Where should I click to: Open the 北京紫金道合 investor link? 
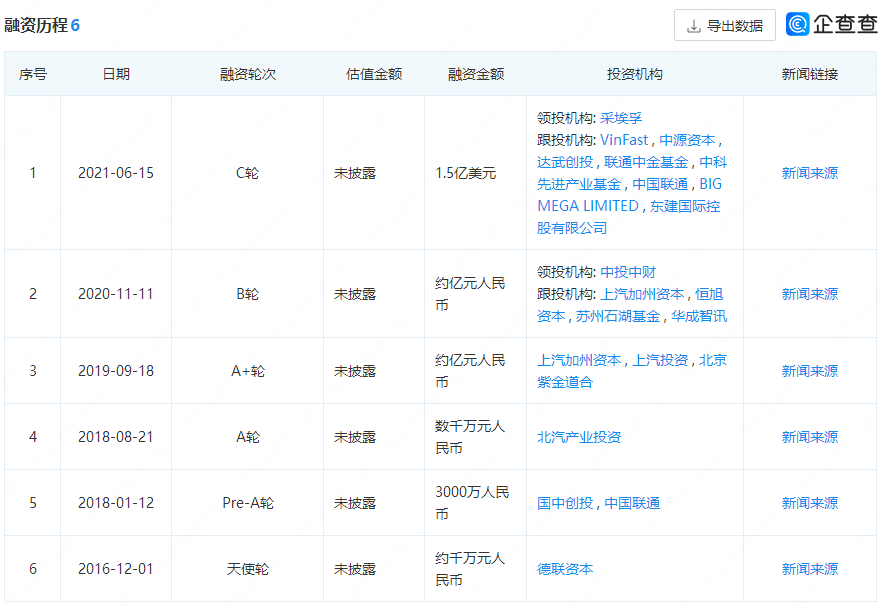632,371
